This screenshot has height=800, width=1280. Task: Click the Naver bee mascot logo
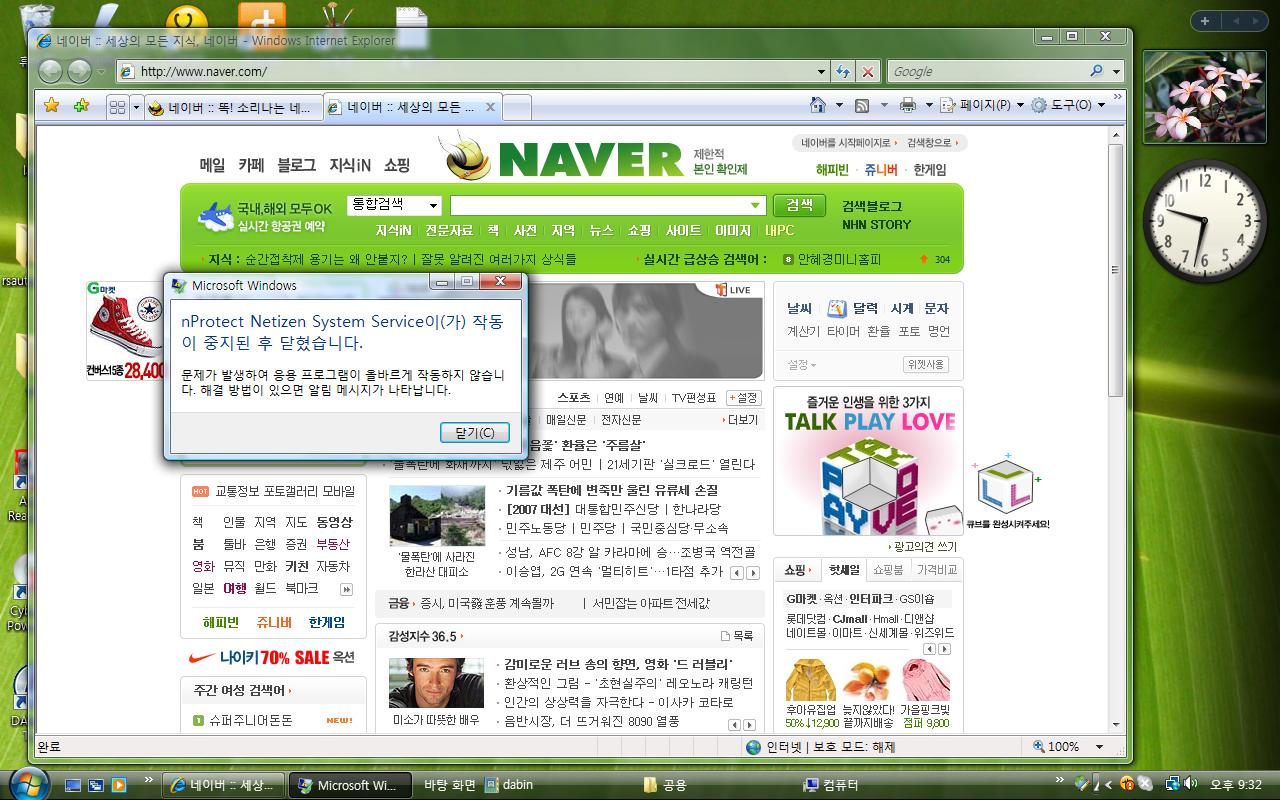click(464, 156)
